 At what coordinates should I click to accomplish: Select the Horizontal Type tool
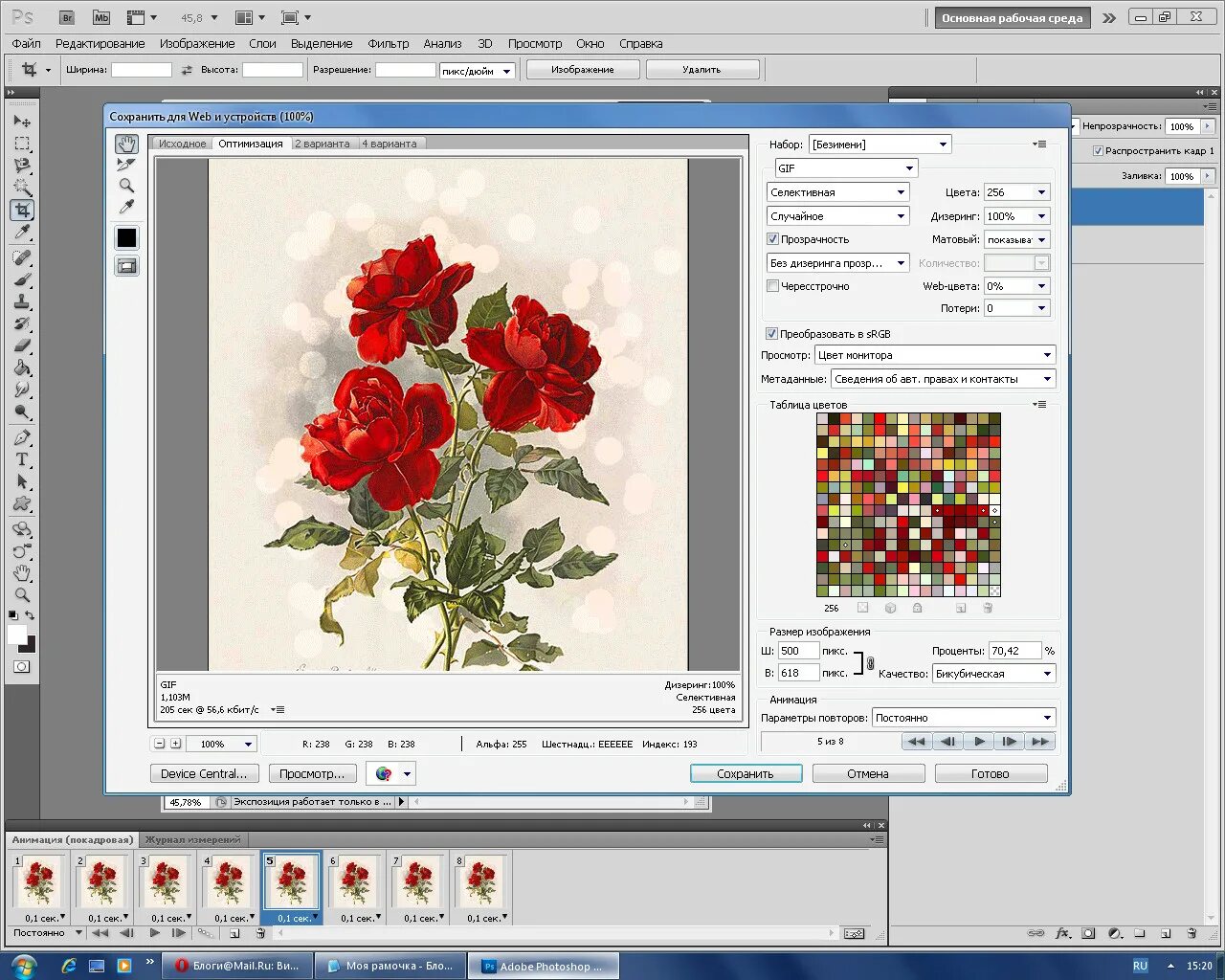pos(22,459)
